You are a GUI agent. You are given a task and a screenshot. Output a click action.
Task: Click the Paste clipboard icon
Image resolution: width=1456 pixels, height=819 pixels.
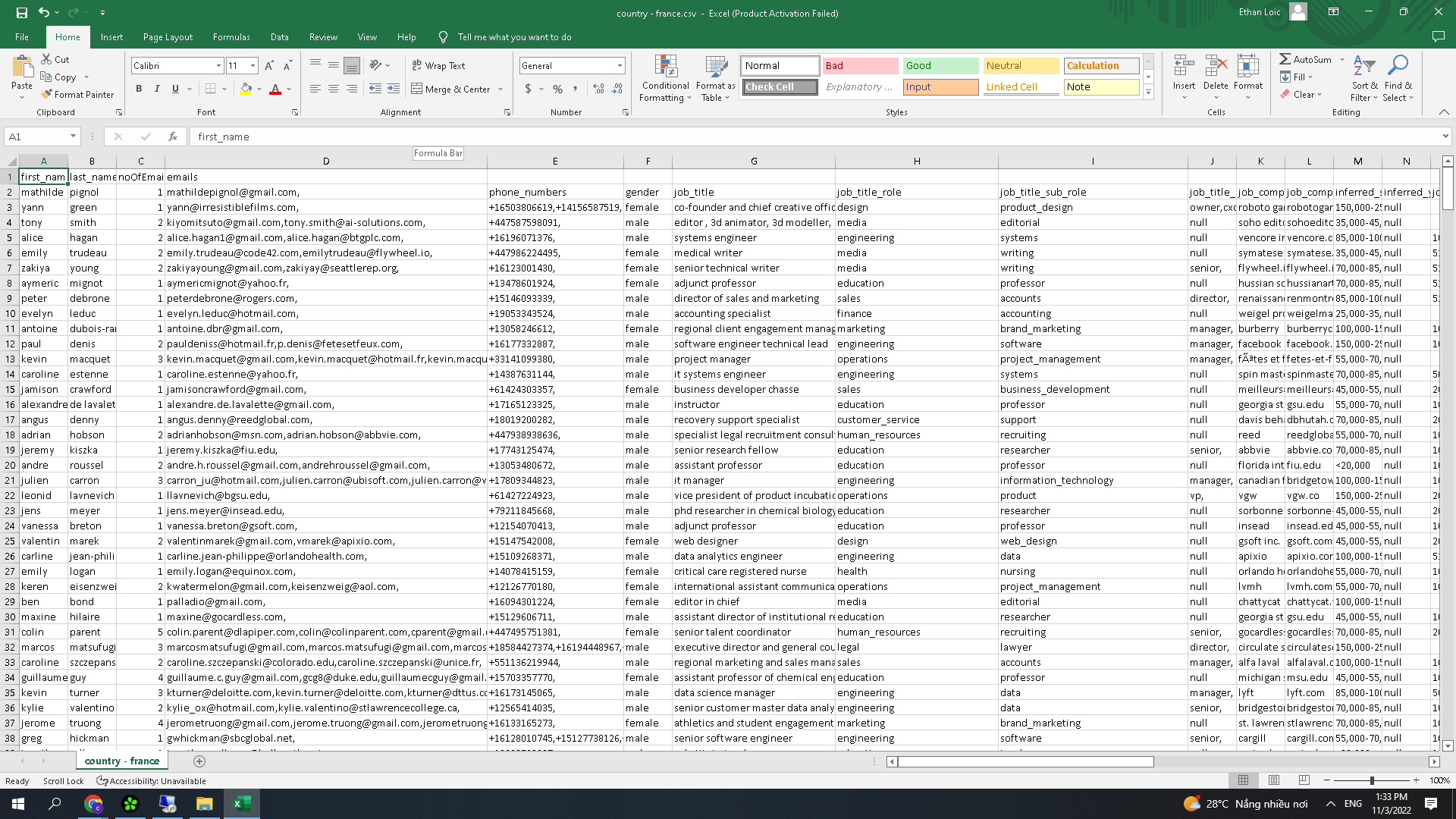click(x=22, y=67)
